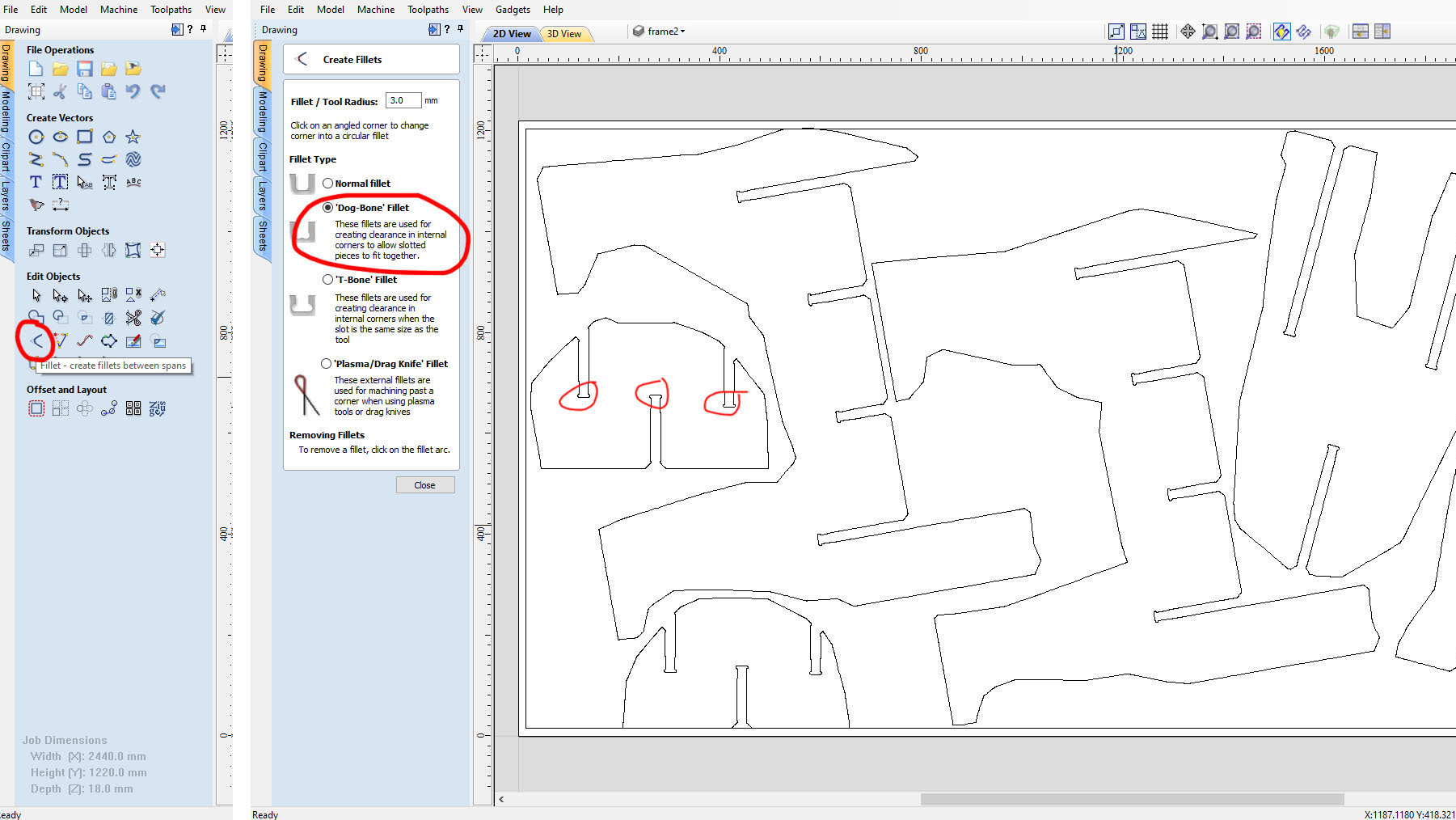Click the left scroll arrow below the canvas
1456x820 pixels.
click(501, 799)
